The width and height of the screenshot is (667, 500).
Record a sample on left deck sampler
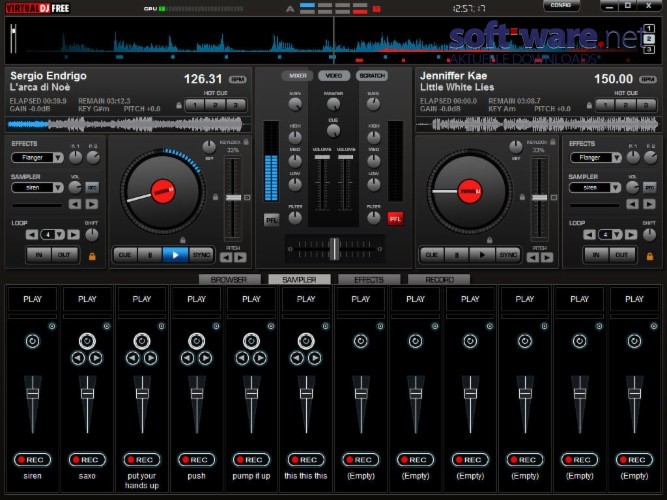(x=92, y=187)
